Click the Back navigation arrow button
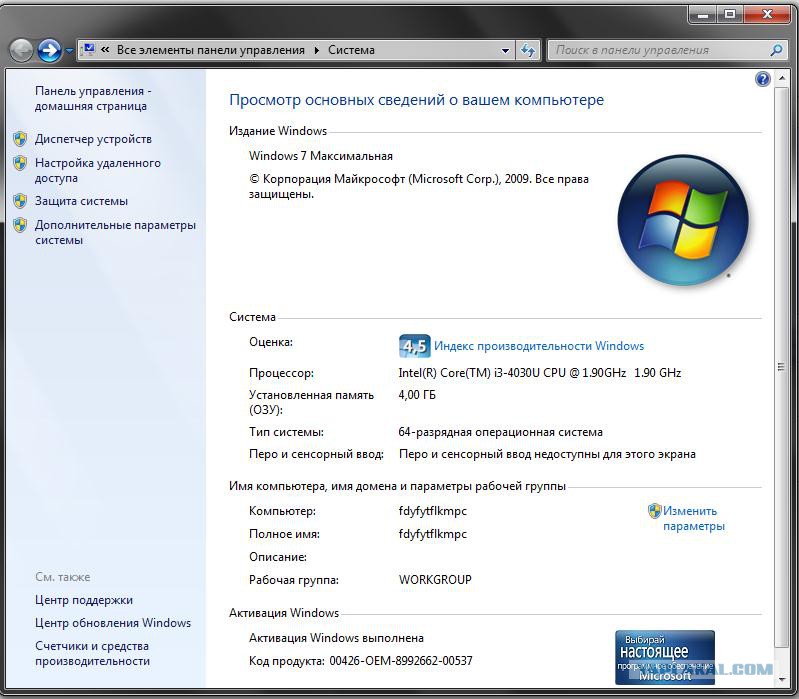 (x=21, y=50)
